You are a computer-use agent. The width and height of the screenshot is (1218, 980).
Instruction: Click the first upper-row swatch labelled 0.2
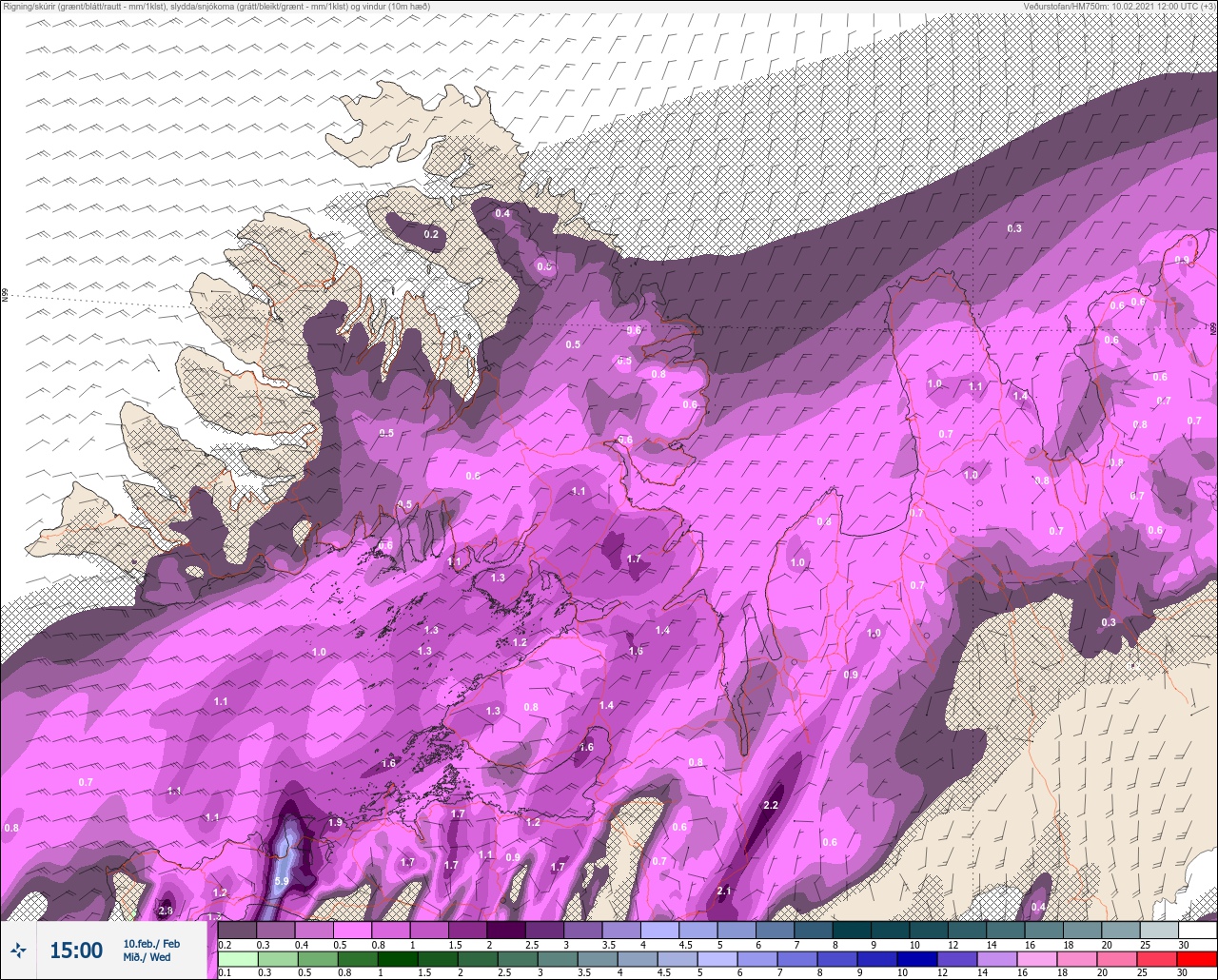pyautogui.click(x=237, y=930)
